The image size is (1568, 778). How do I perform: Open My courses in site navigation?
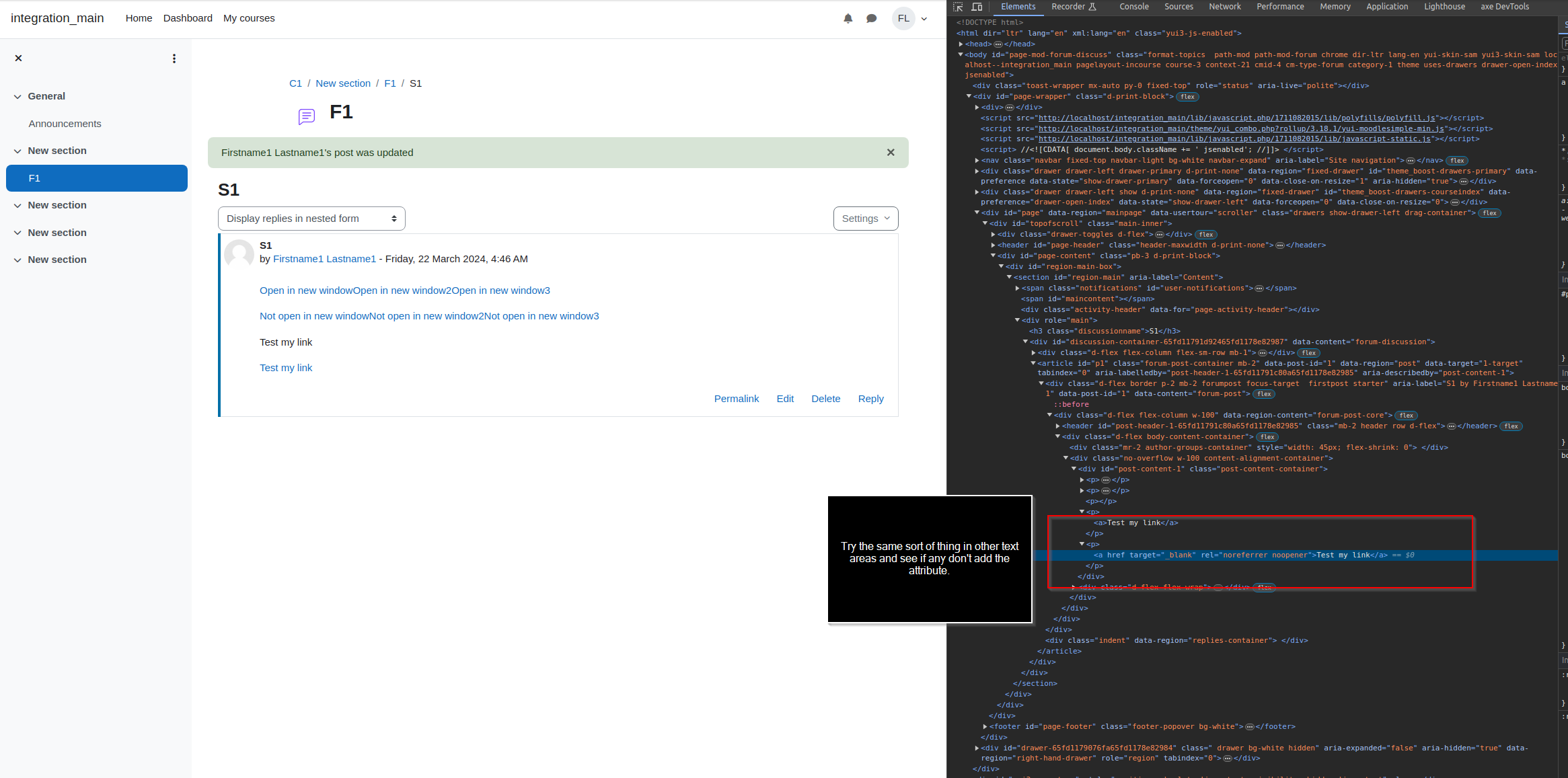(x=249, y=18)
